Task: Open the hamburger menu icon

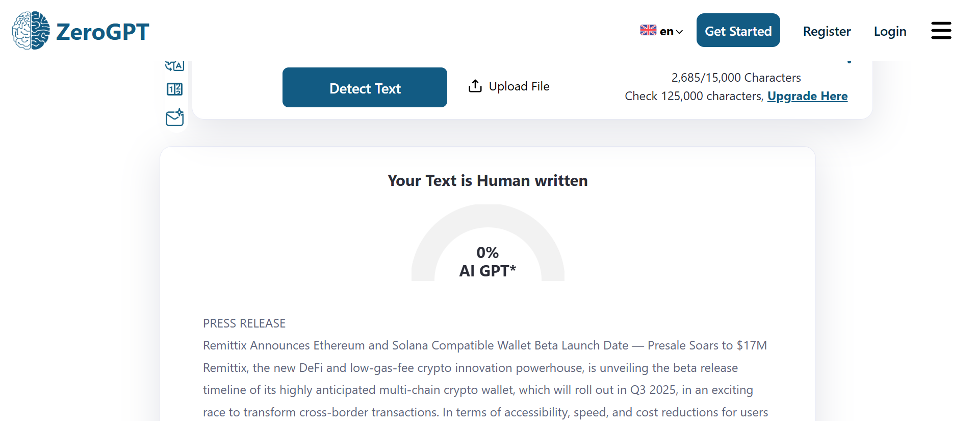Action: click(x=941, y=31)
